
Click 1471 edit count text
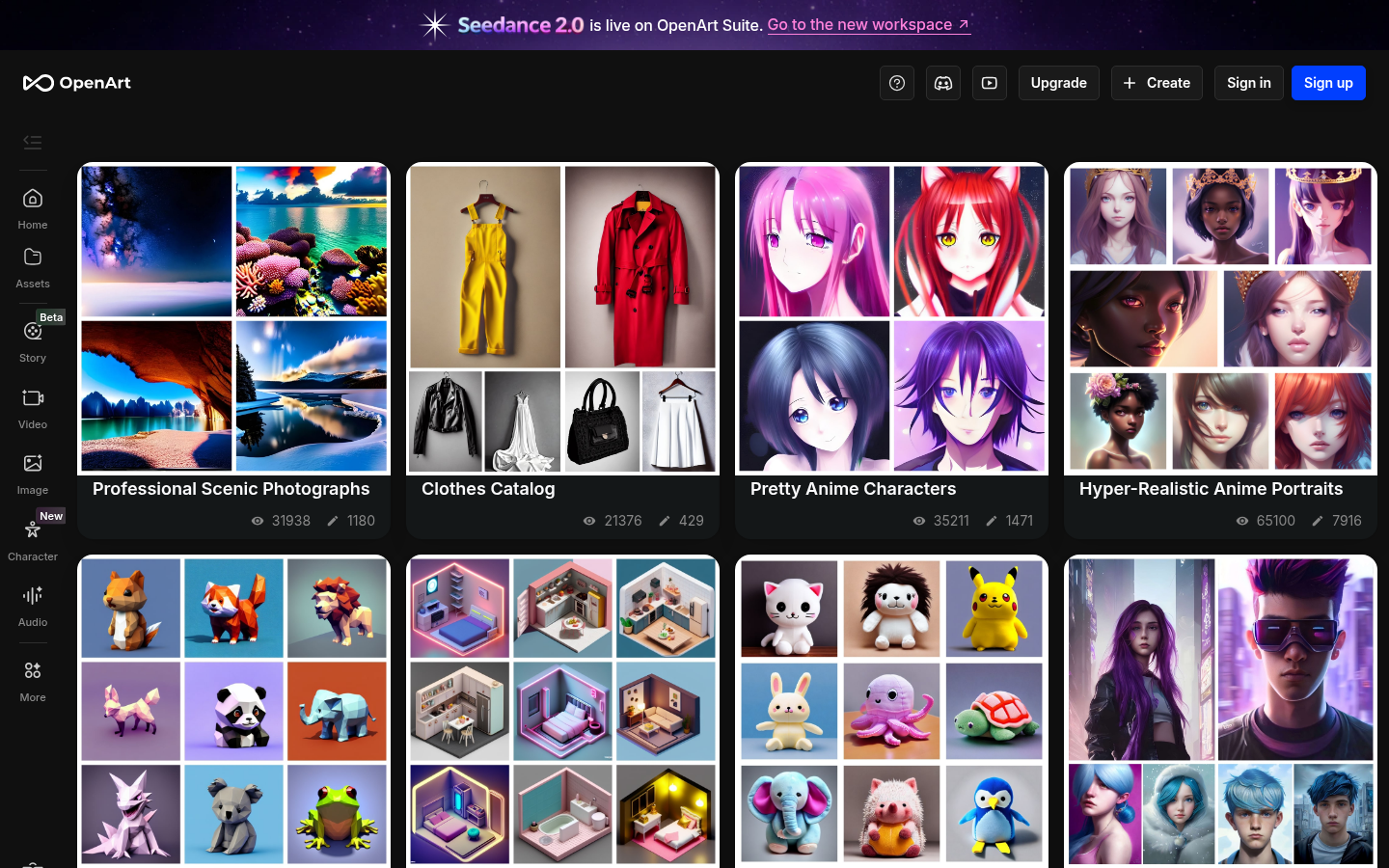point(1019,521)
